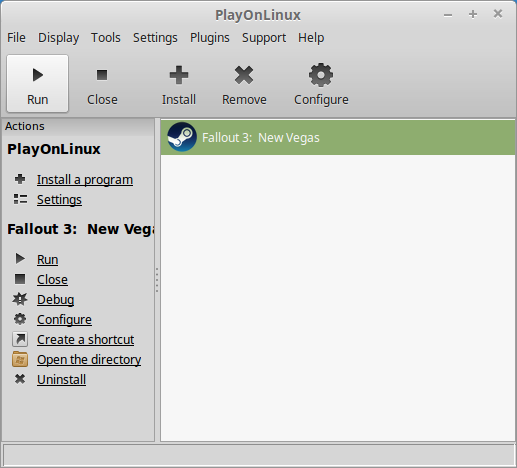The height and width of the screenshot is (468, 517).
Task: Click the sidebar Settings link
Action: [59, 200]
